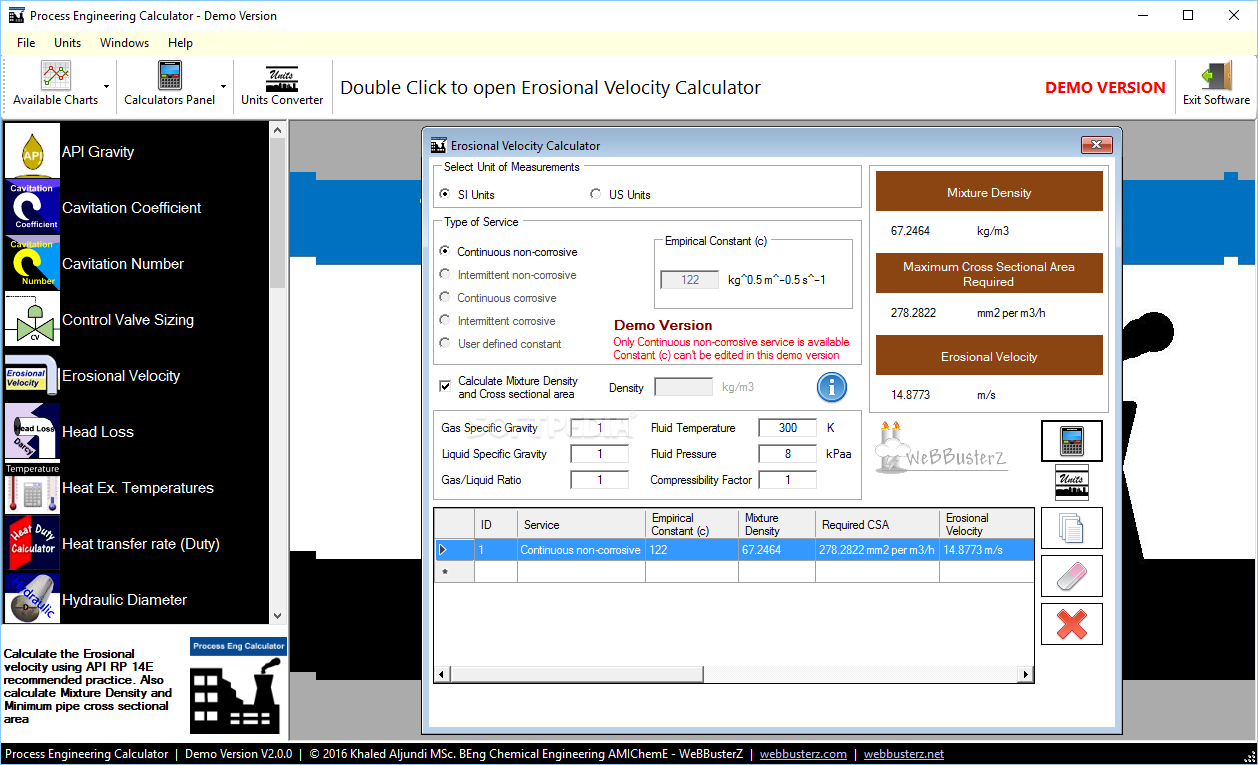Viewport: 1258px width, 765px height.
Task: Click the Exit Software door icon
Action: pos(1216,76)
